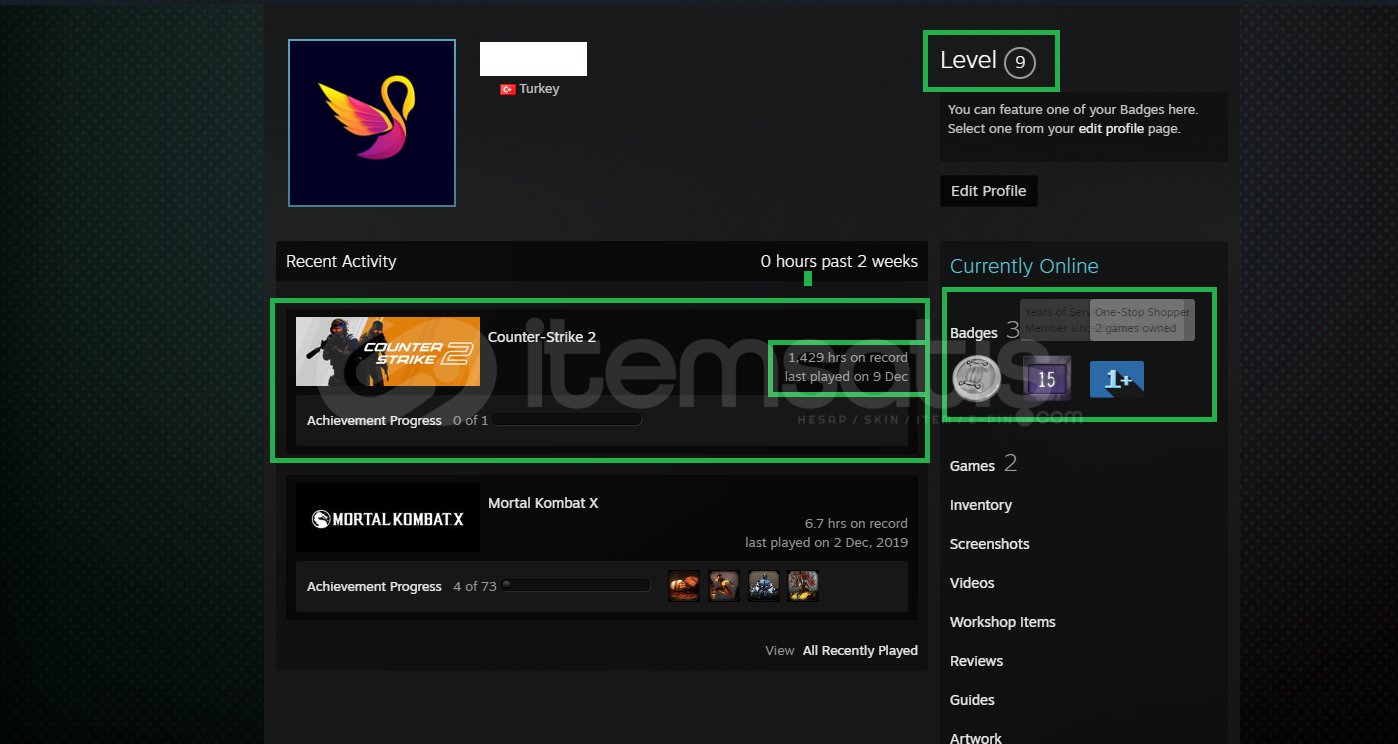1398x744 pixels.
Task: Open the Mortal Kombat X title link
Action: tap(543, 503)
